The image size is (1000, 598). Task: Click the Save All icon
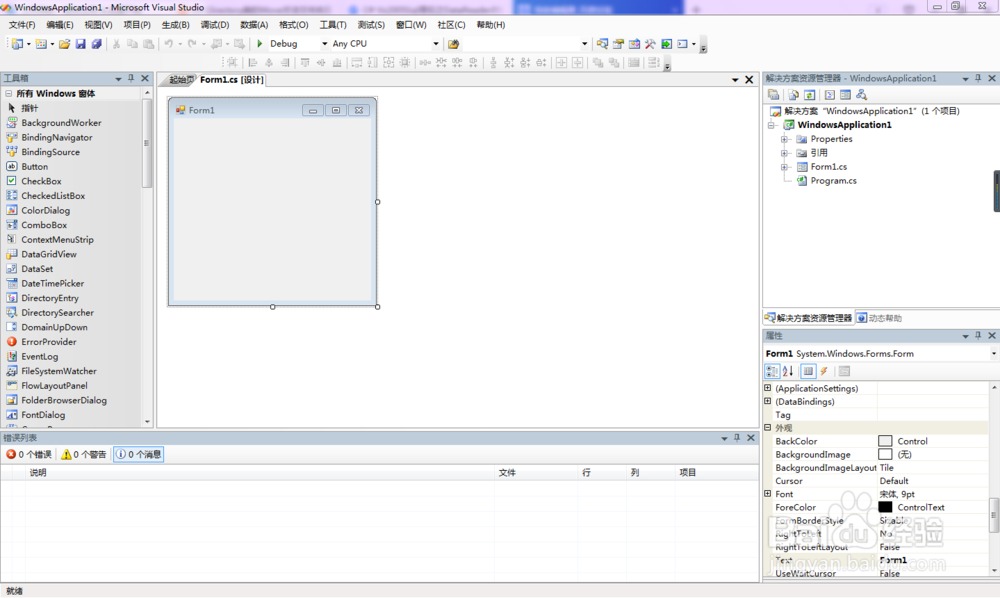(96, 44)
